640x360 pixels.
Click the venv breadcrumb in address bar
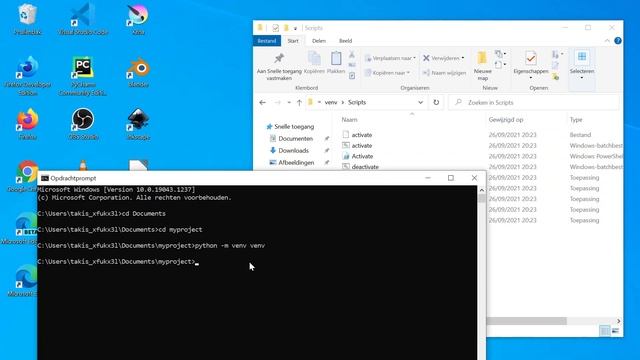point(331,102)
